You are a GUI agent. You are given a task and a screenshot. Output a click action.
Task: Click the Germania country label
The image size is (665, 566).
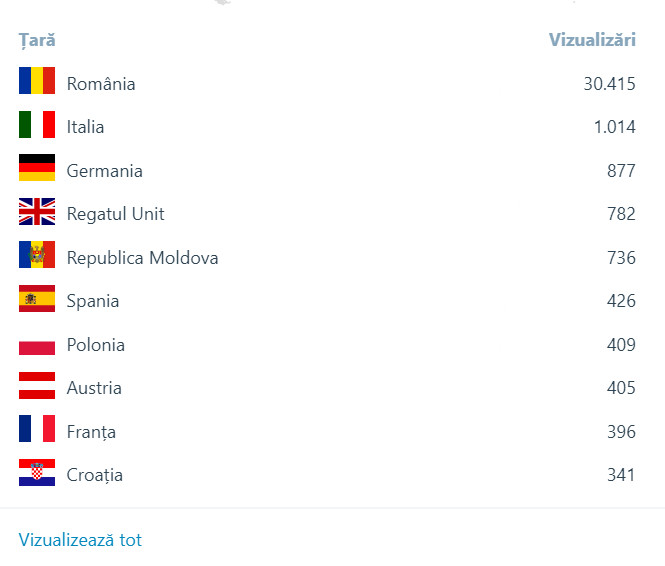pos(105,171)
